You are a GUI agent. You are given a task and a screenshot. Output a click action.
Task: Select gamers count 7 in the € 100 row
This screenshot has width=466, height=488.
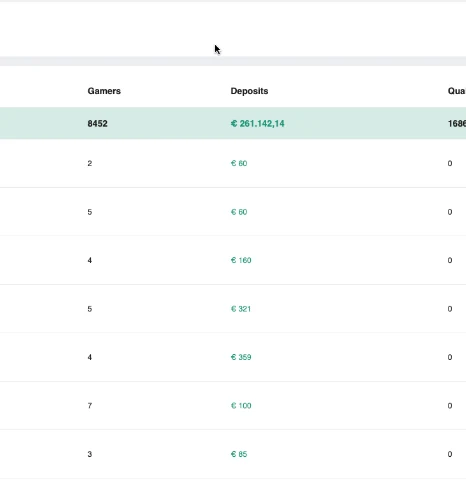click(90, 406)
